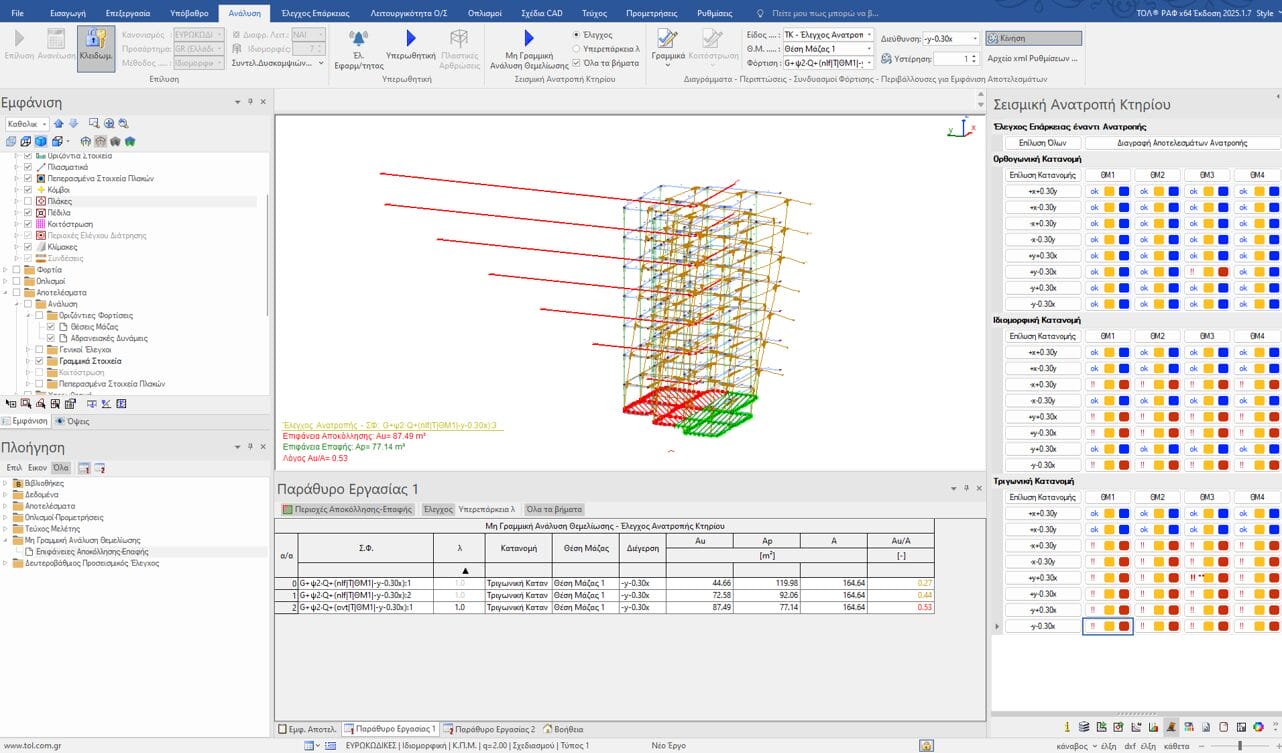1282x753 pixels.
Task: Uncheck the Πέδιλα visibility checkbox
Action: click(x=29, y=213)
